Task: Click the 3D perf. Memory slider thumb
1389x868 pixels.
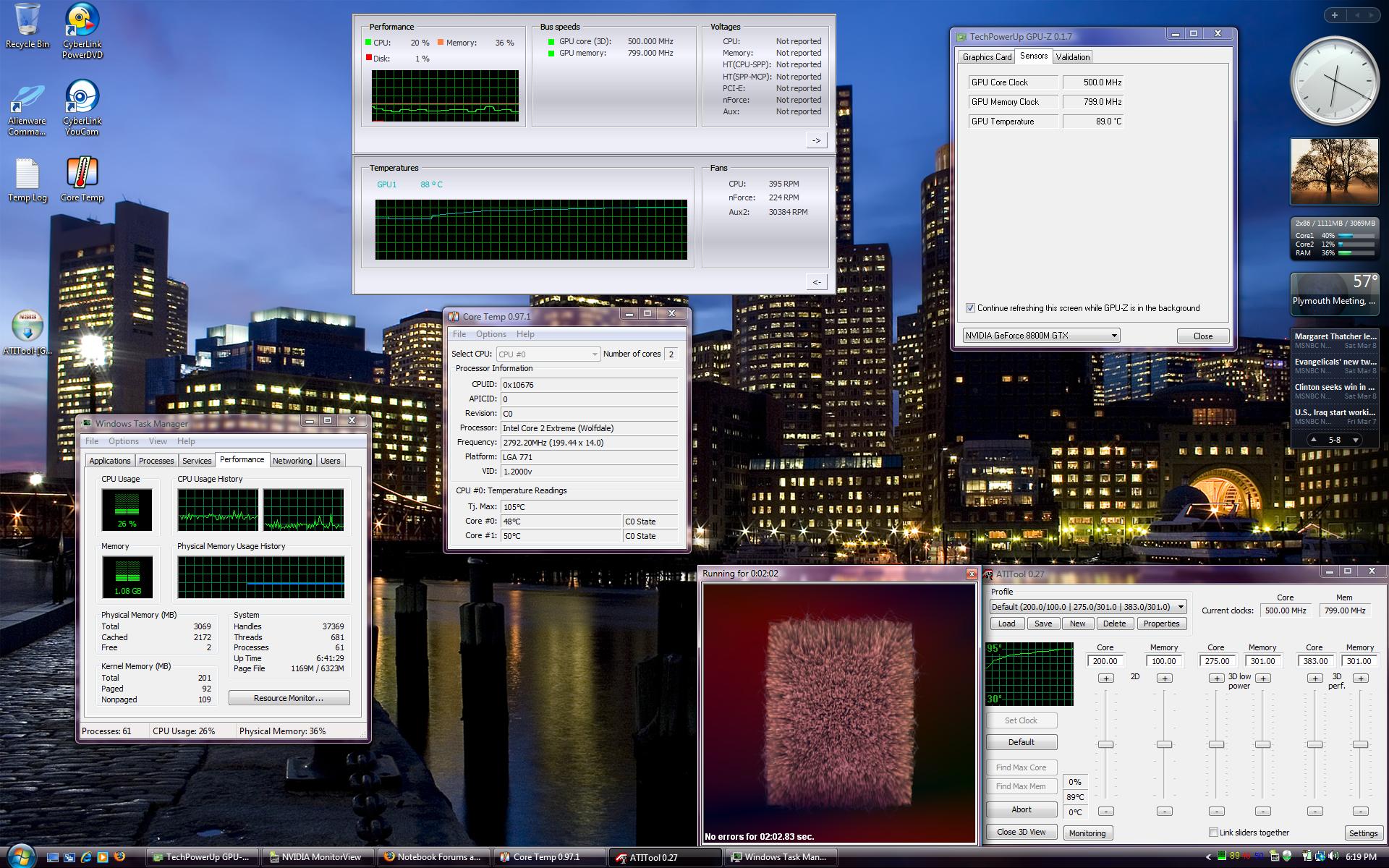Action: point(1360,744)
